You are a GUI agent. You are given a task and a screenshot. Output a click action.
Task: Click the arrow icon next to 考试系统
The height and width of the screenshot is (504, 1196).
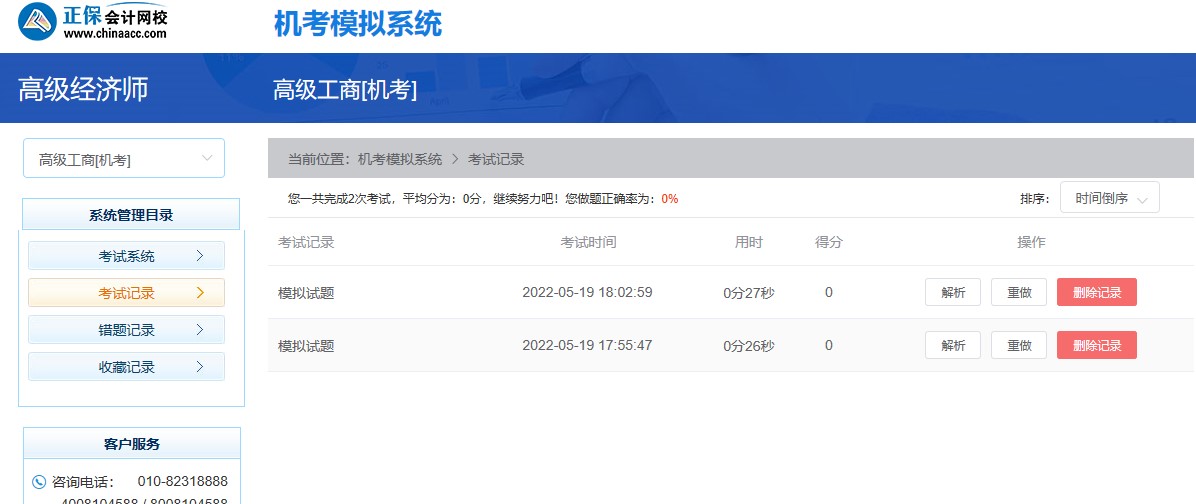[x=200, y=256]
